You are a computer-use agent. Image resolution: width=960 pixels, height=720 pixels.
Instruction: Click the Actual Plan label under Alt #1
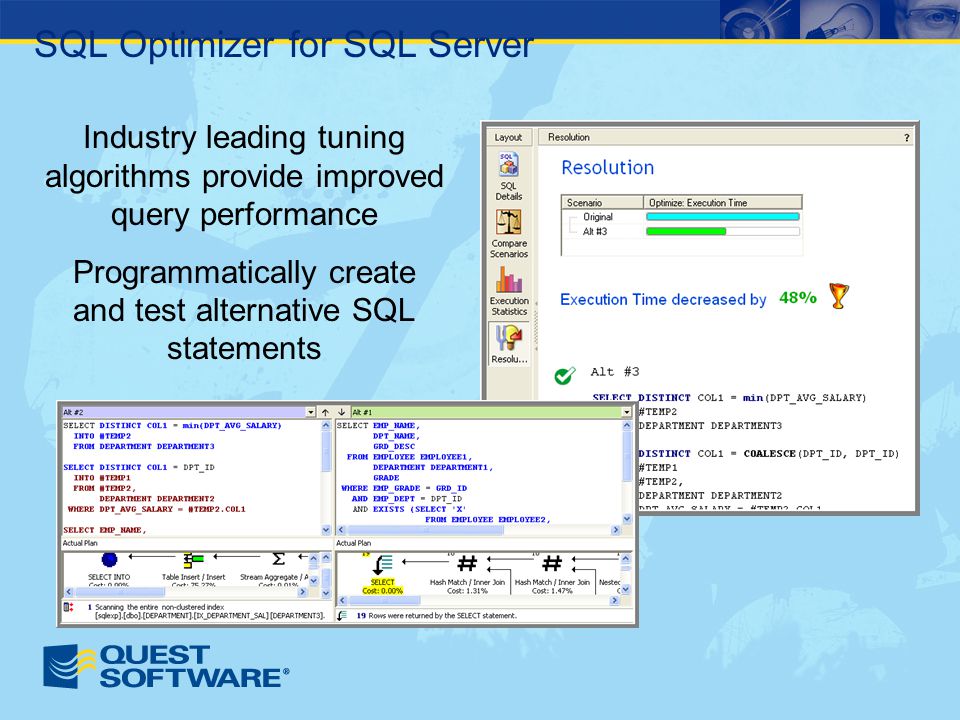[353, 543]
